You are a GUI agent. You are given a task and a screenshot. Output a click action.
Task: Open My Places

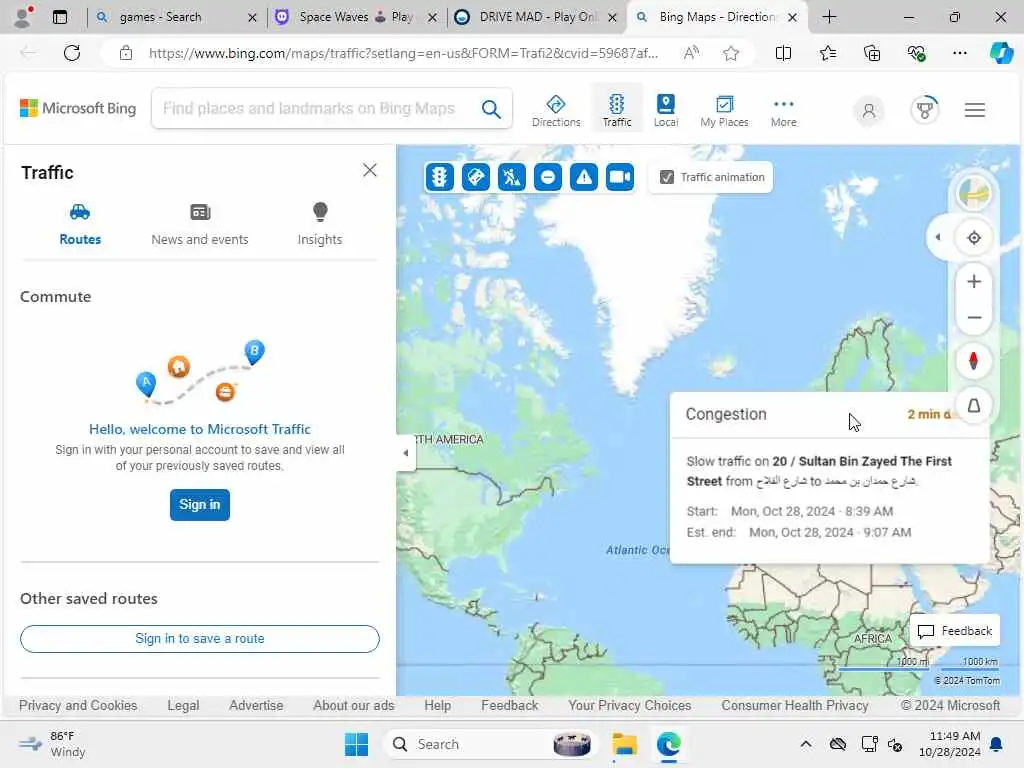click(x=724, y=110)
